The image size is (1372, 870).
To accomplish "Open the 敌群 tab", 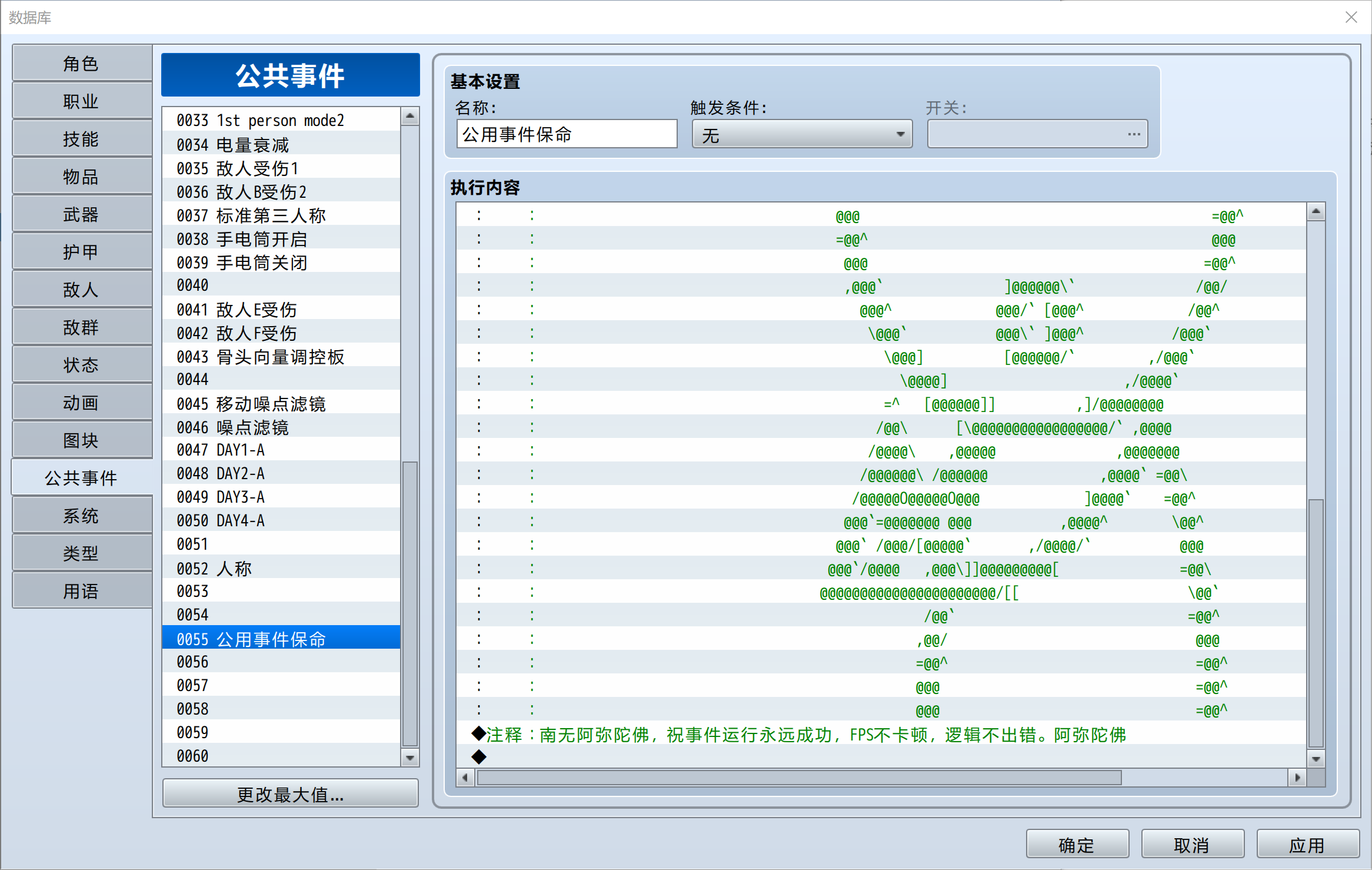I will coord(82,327).
